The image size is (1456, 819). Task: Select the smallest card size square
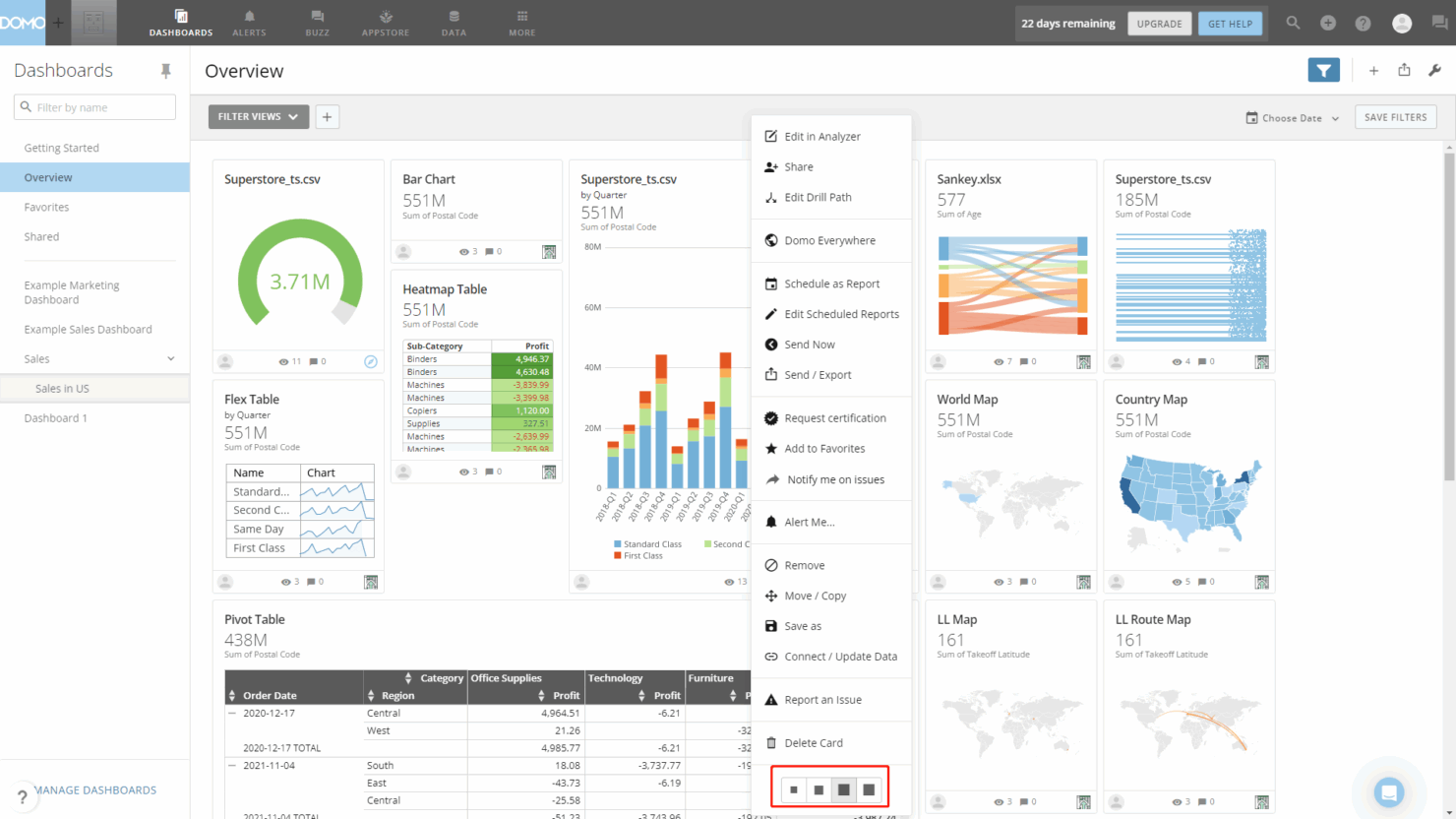[x=794, y=789]
